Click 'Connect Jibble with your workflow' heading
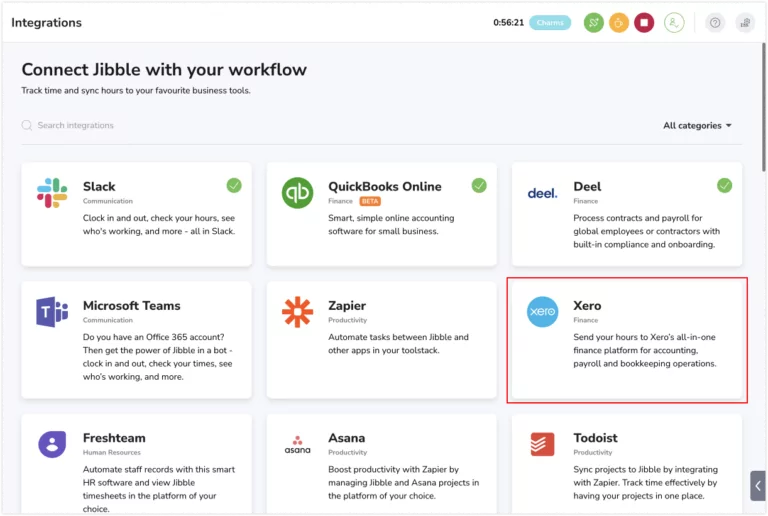768x516 pixels. pyautogui.click(x=164, y=70)
